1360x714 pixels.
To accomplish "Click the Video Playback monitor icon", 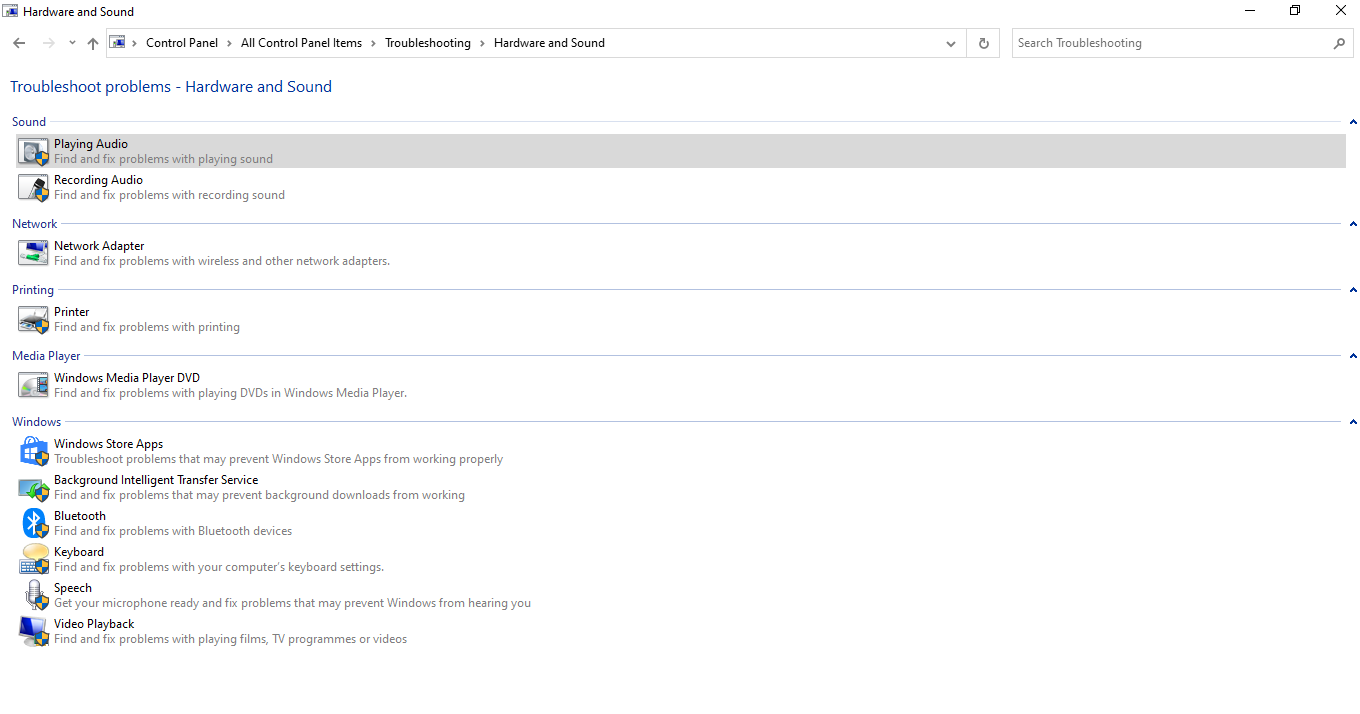I will pyautogui.click(x=34, y=632).
